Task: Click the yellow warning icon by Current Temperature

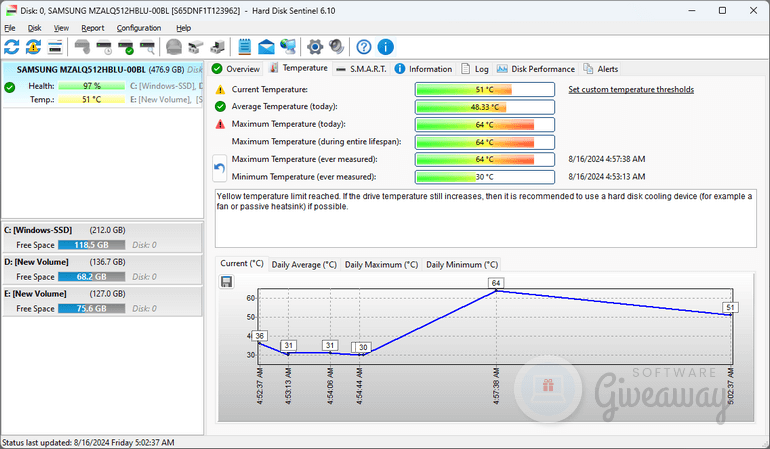Action: [220, 89]
